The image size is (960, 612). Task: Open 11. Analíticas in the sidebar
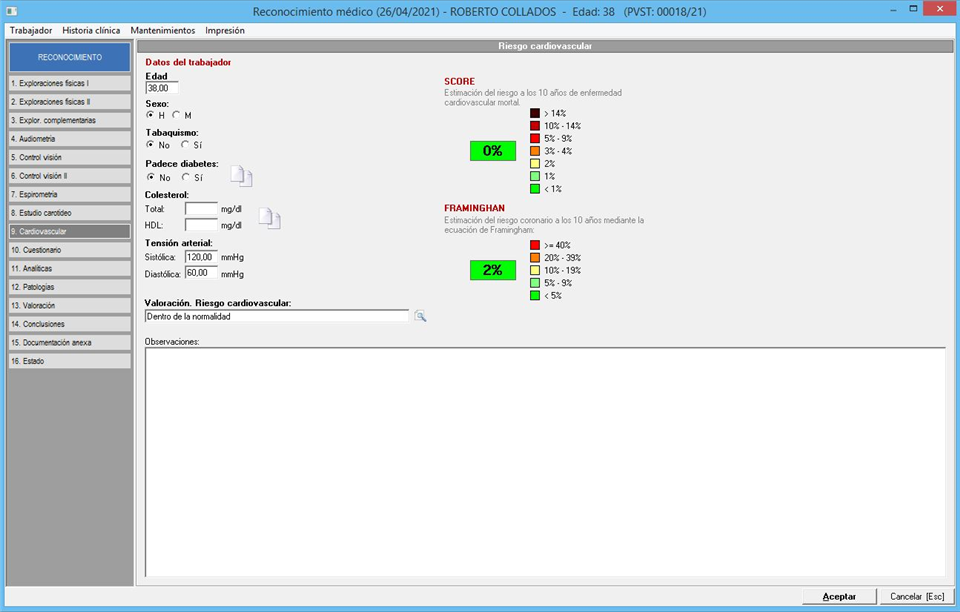[70, 268]
